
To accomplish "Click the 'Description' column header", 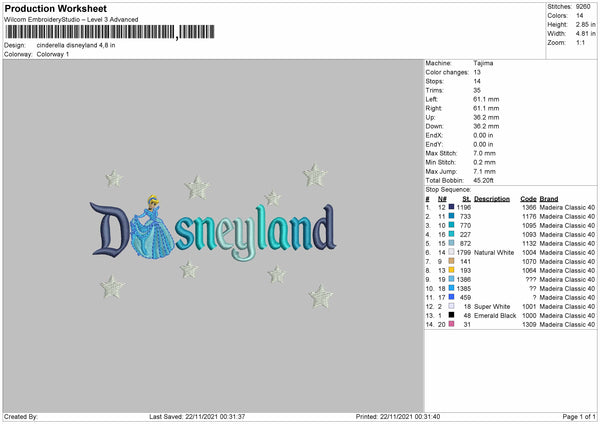I will (492, 199).
